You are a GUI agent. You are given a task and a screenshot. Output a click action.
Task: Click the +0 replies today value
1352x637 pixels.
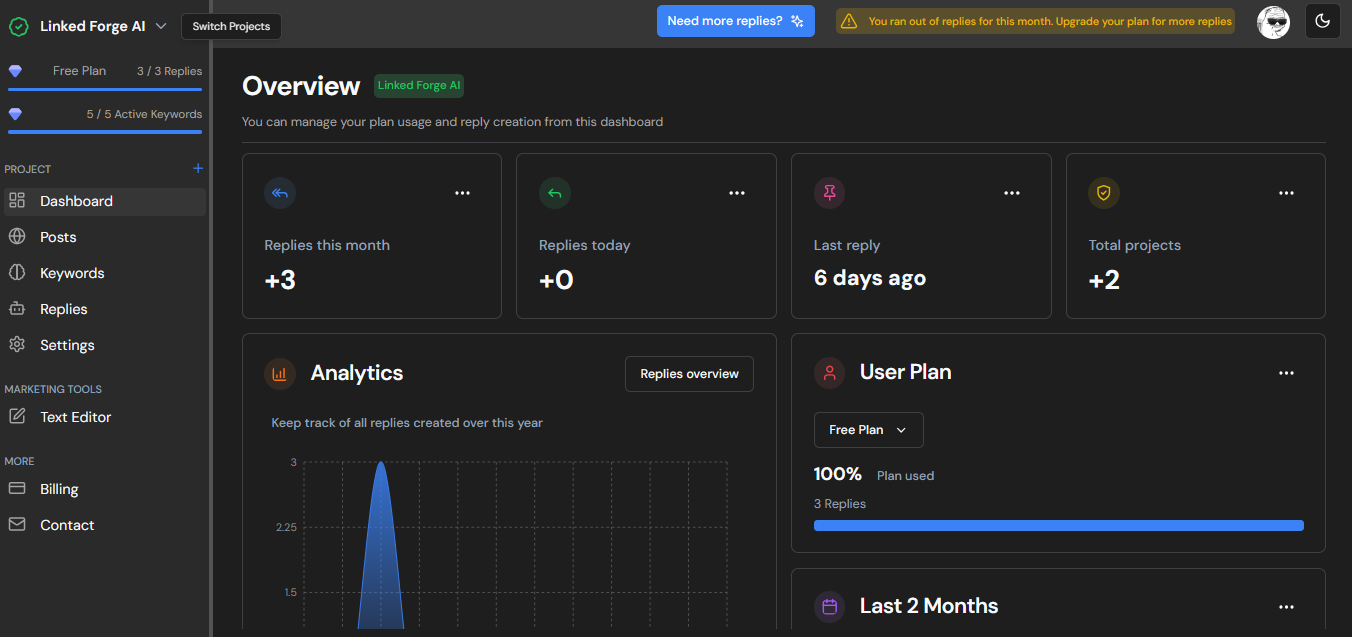(556, 280)
